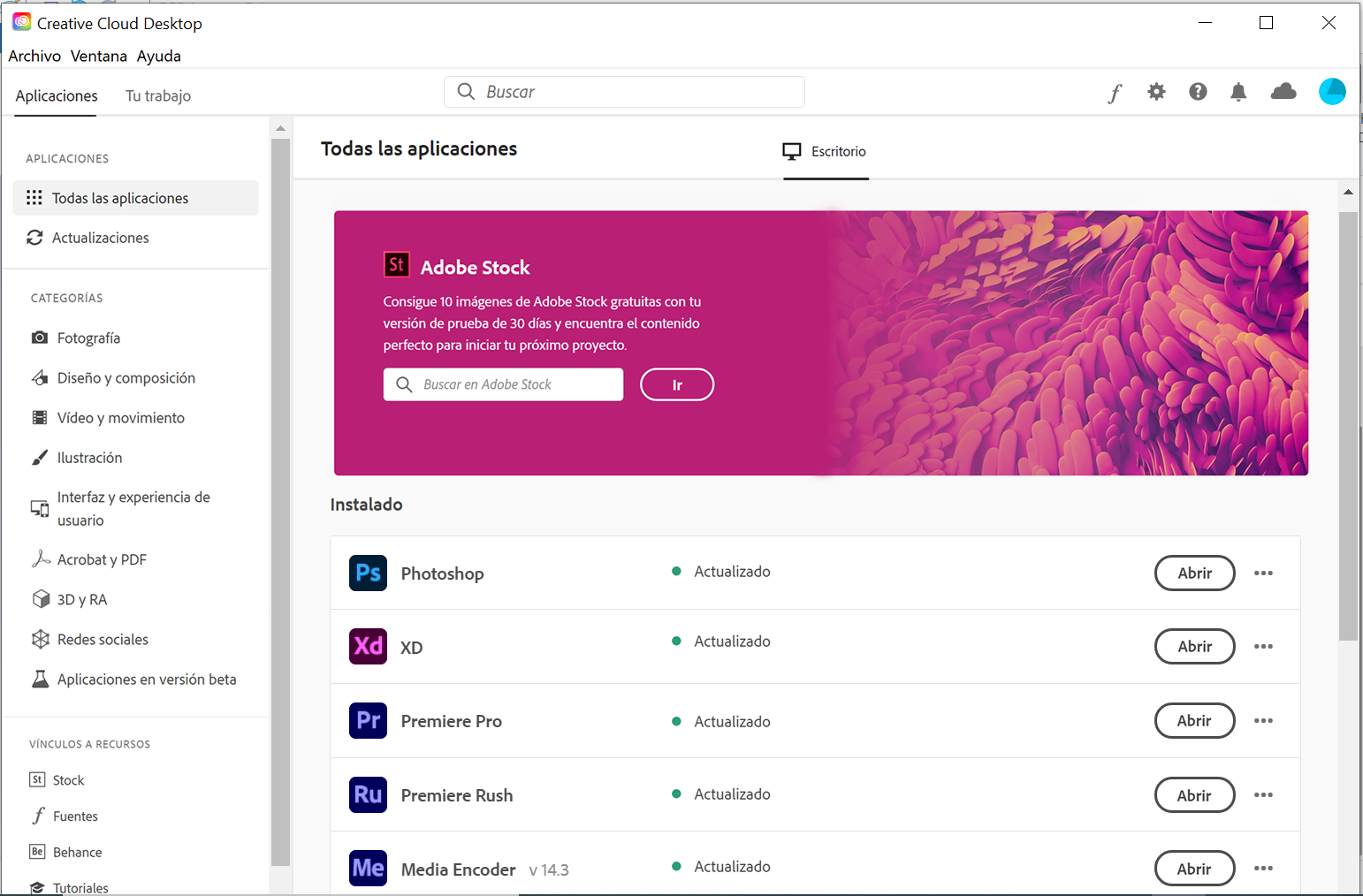Image resolution: width=1363 pixels, height=896 pixels.
Task: Select the Escritorio tab
Action: pos(825,151)
